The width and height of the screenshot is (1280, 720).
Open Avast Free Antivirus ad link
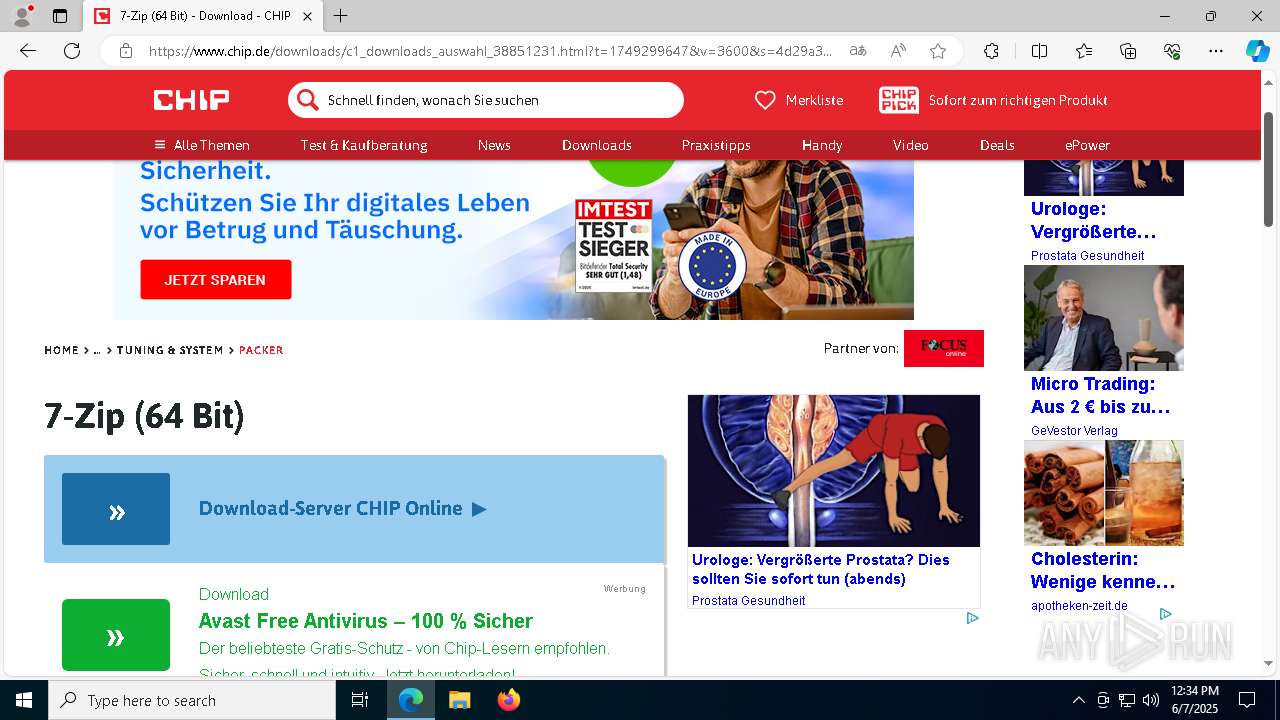pyautogui.click(x=366, y=620)
